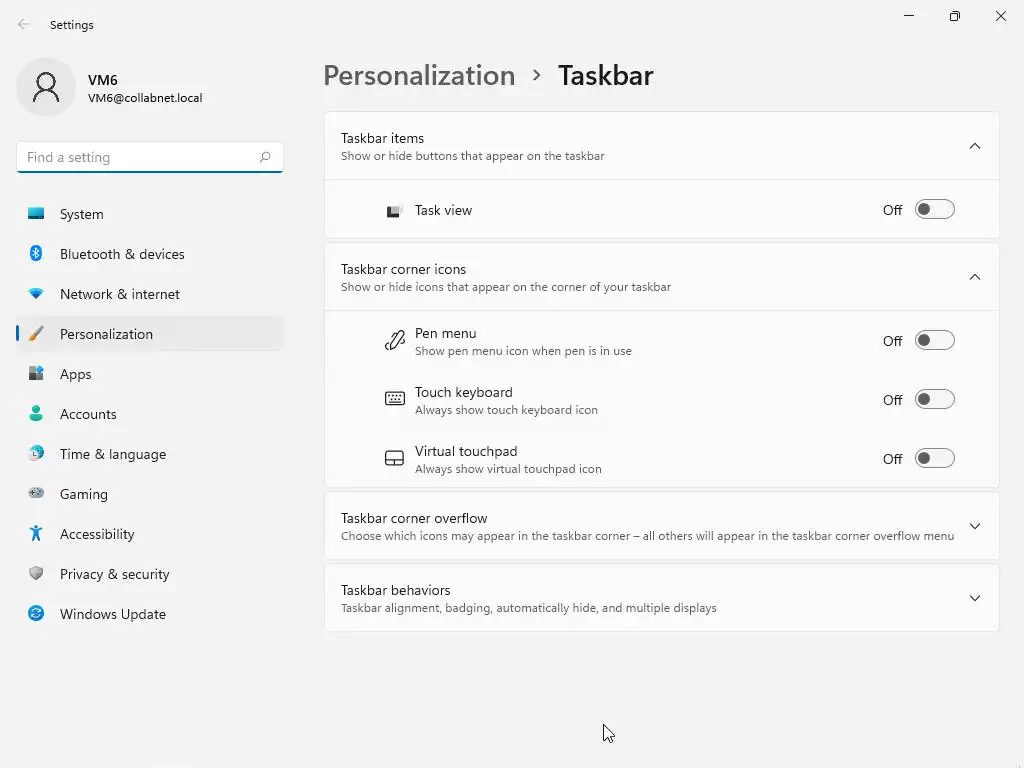Enable the Pen menu toggle

tap(934, 341)
